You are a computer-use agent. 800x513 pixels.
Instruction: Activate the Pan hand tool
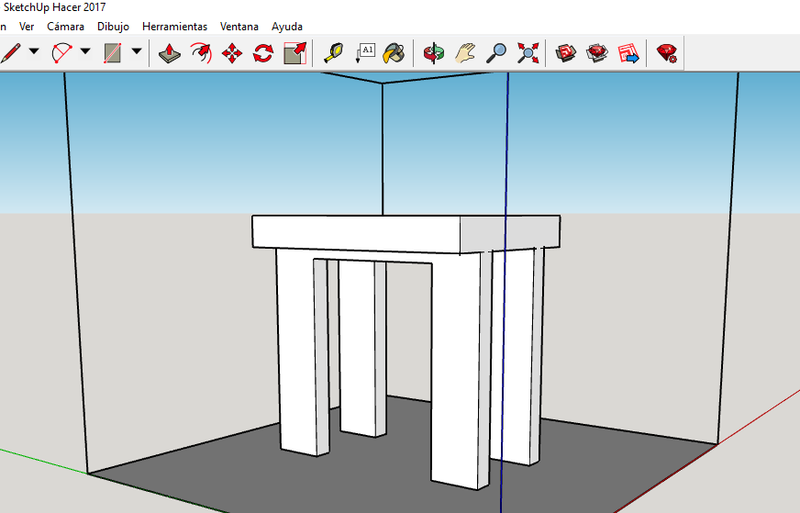[x=465, y=53]
